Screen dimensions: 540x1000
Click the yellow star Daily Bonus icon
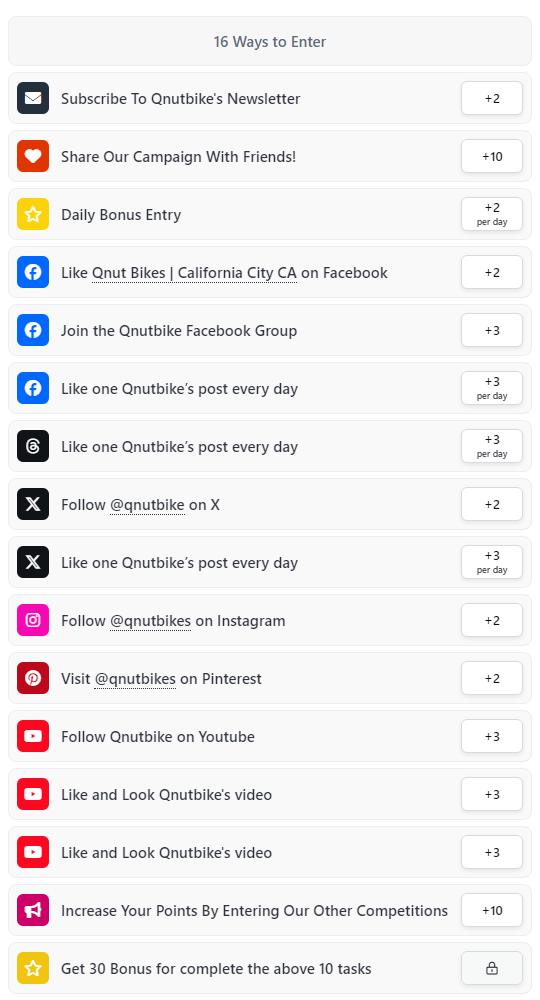(x=33, y=214)
